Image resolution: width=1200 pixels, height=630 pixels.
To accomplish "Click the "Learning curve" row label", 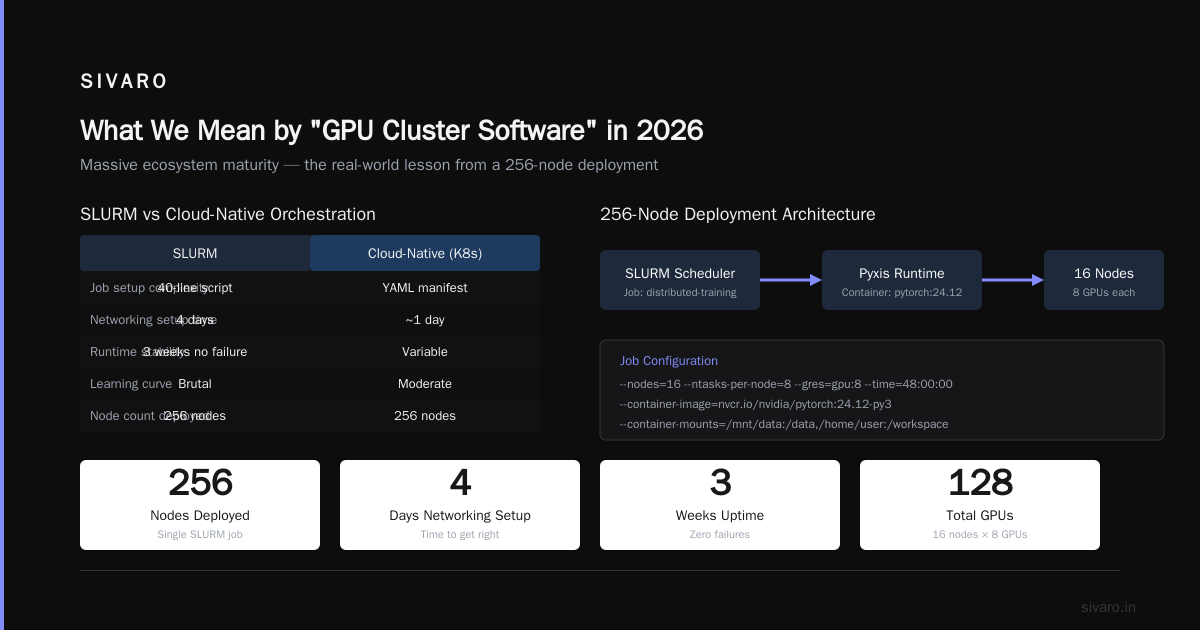I will click(x=131, y=384).
